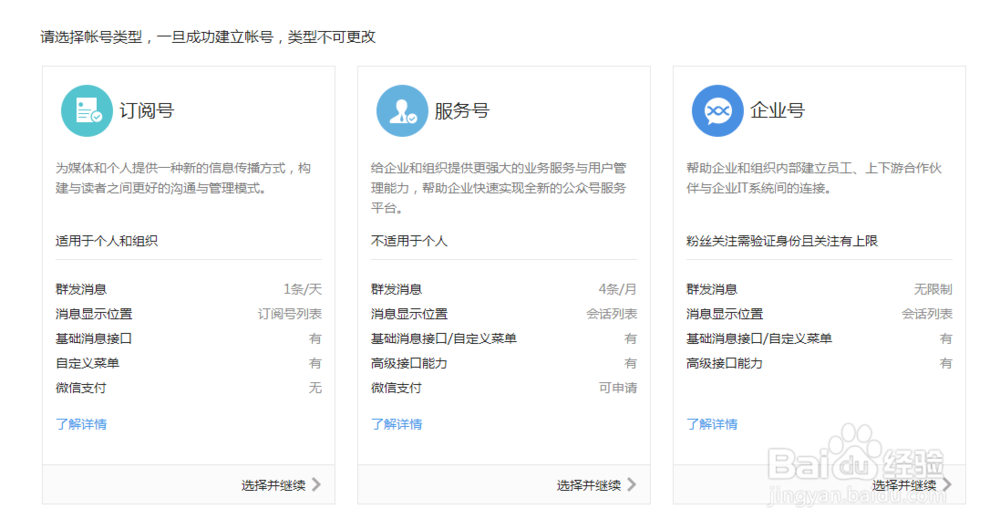This screenshot has height=530, width=1000.
Task: Click the 微信支付 value 无
Action: pos(315,388)
